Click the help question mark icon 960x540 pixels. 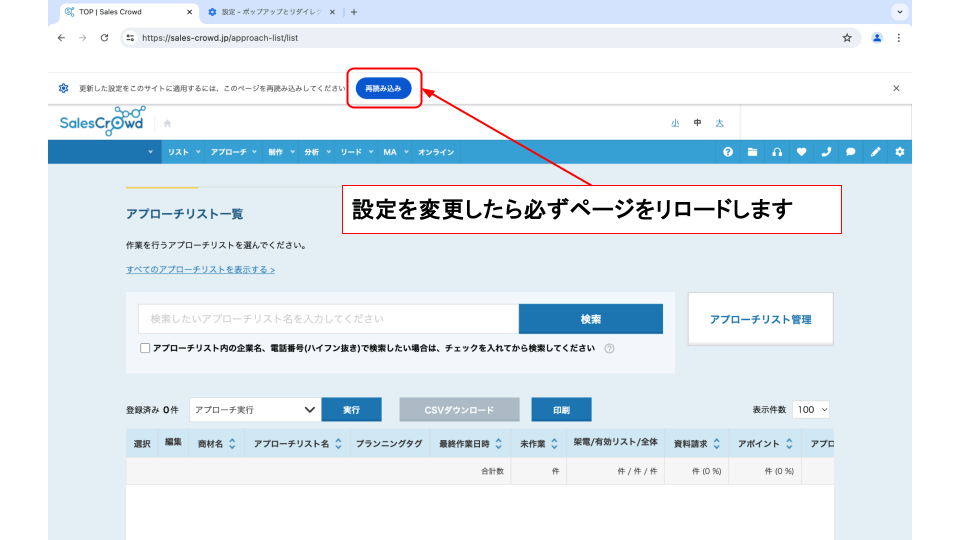pos(728,152)
